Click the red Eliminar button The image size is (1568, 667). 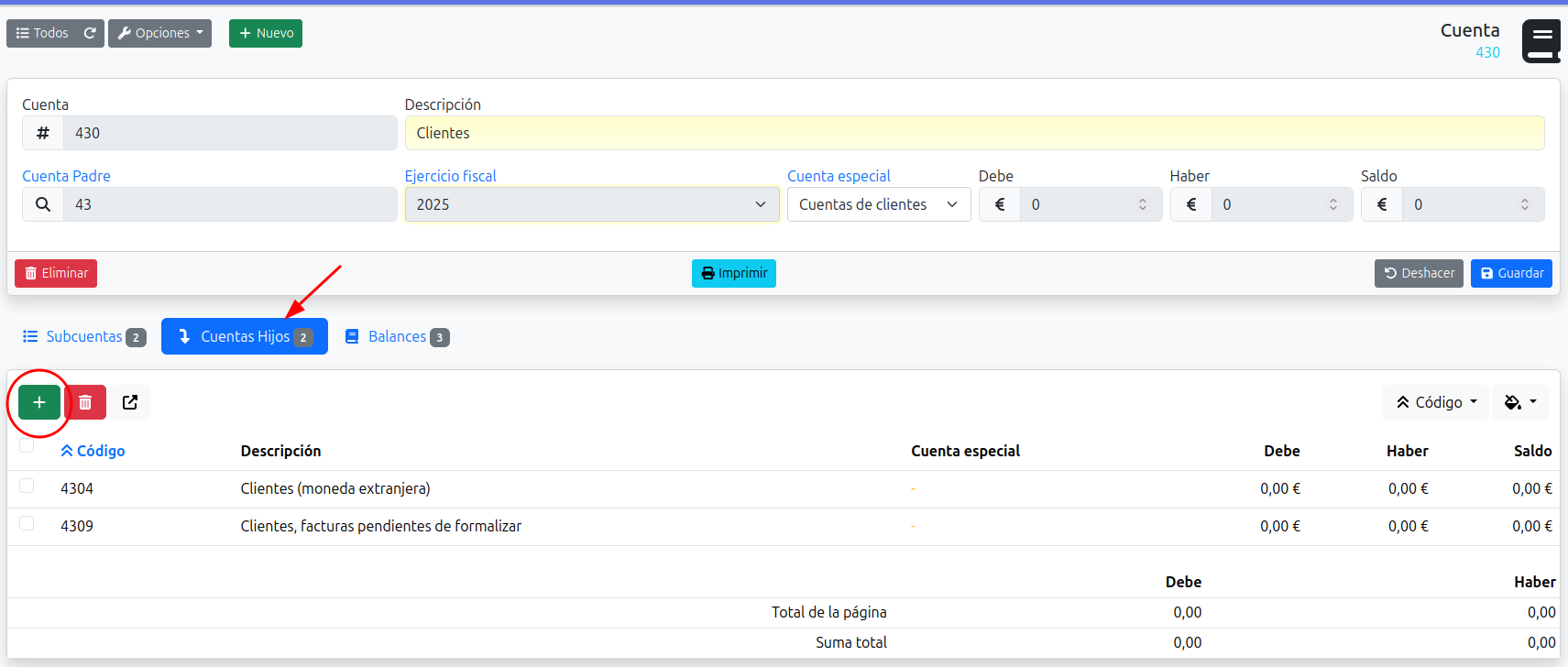(x=56, y=273)
